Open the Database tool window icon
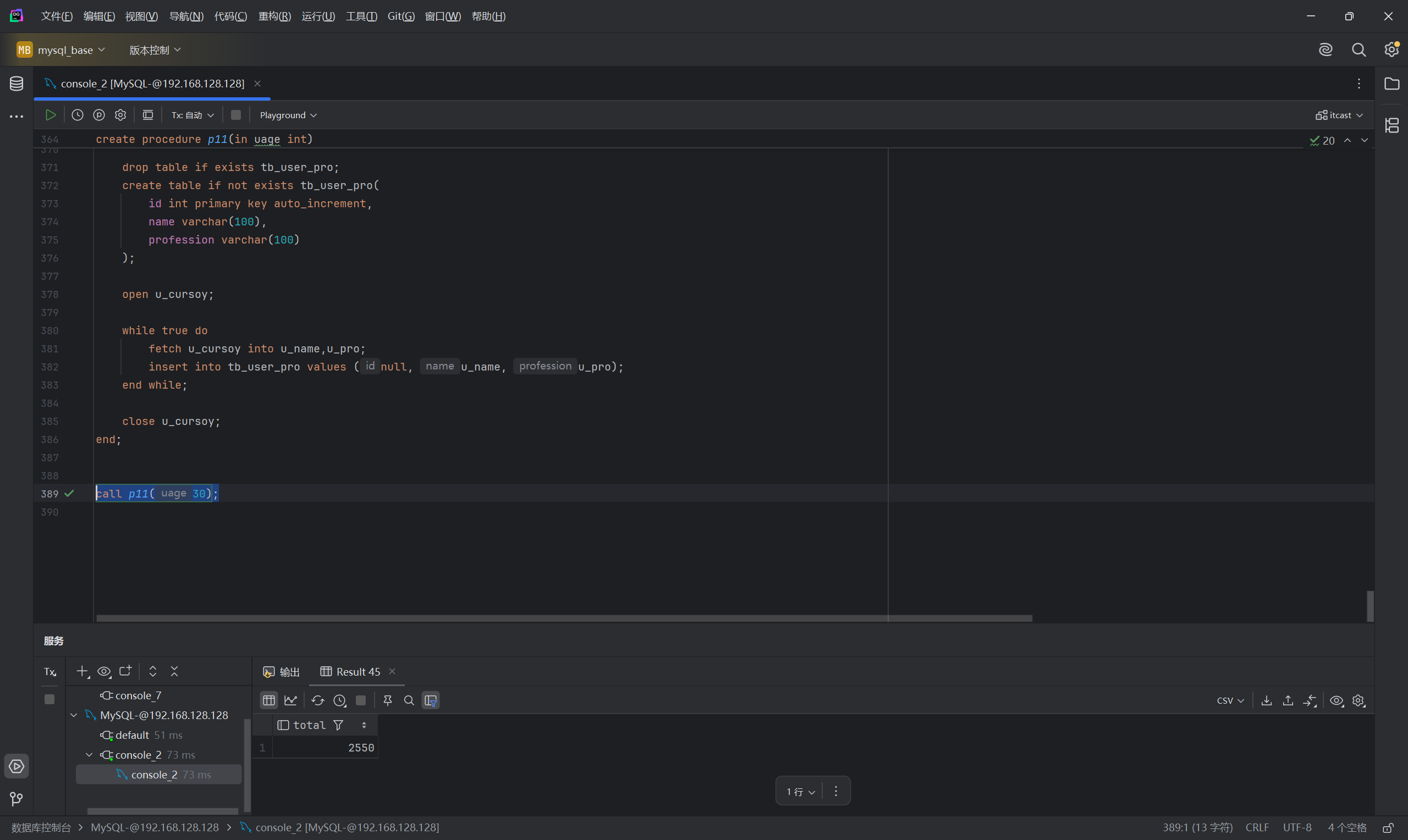The height and width of the screenshot is (840, 1408). (x=16, y=84)
